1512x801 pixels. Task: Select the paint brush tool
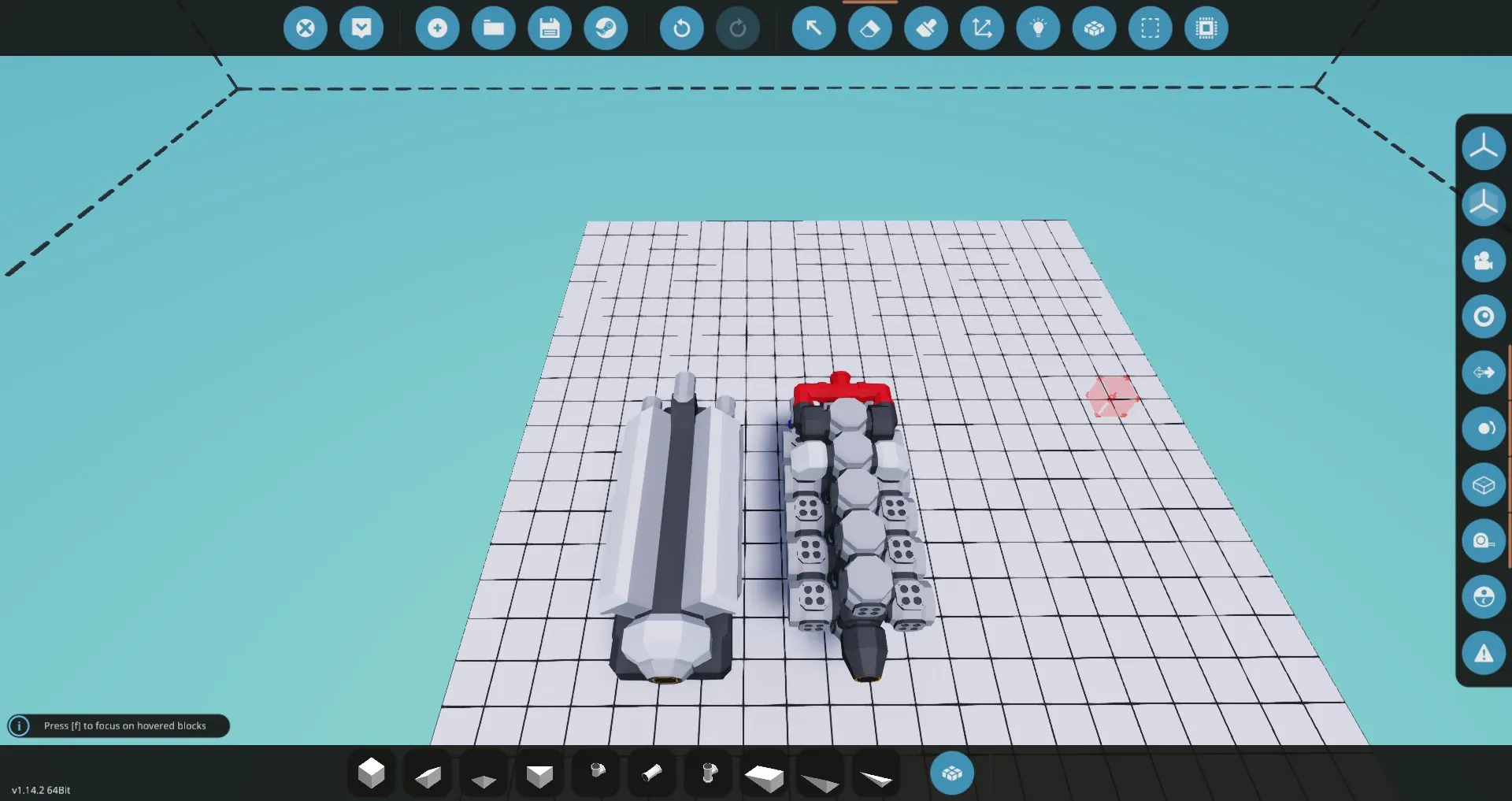pyautogui.click(x=926, y=28)
